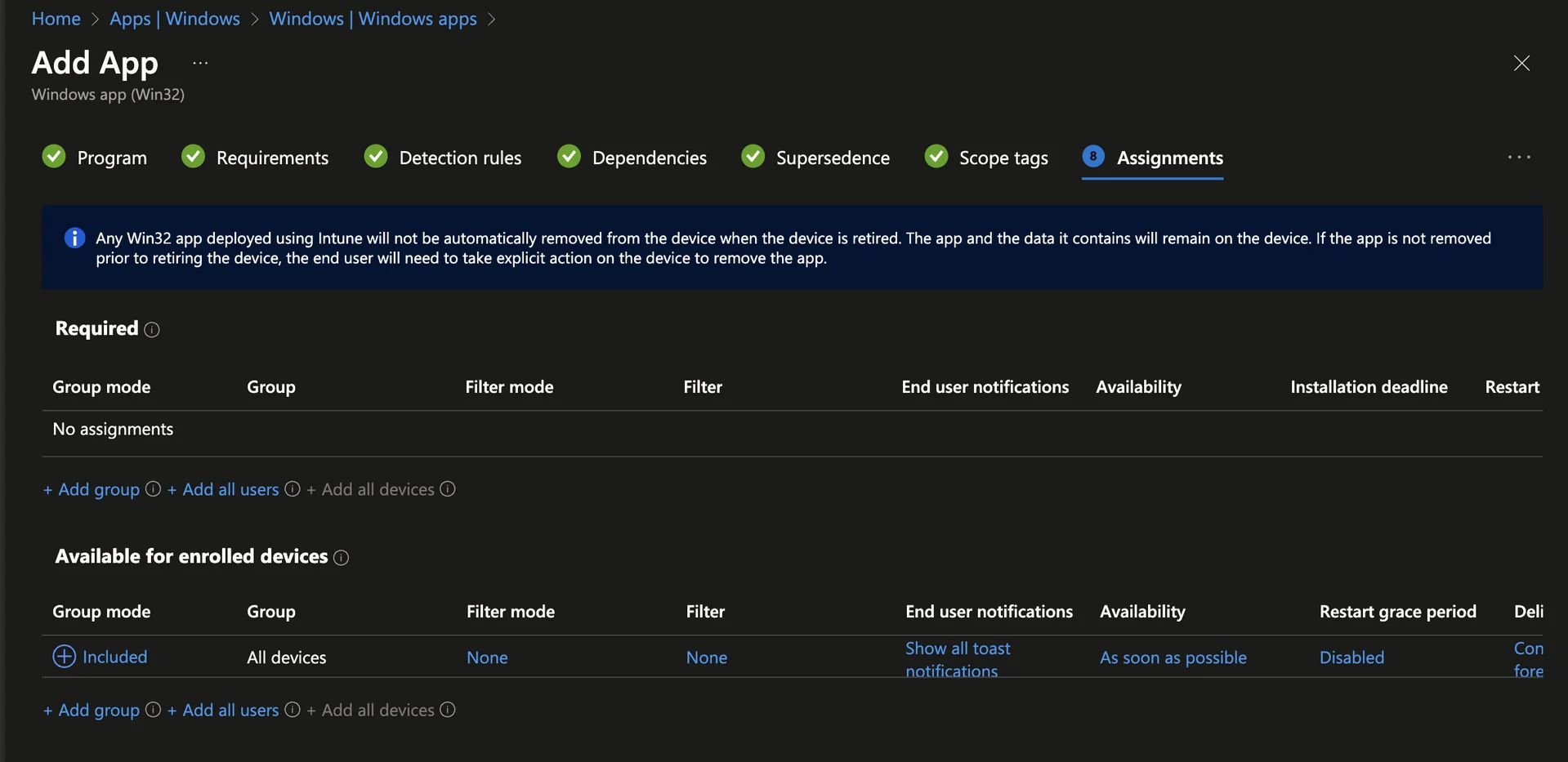Show more wizard steps via ellipsis

tap(1519, 157)
